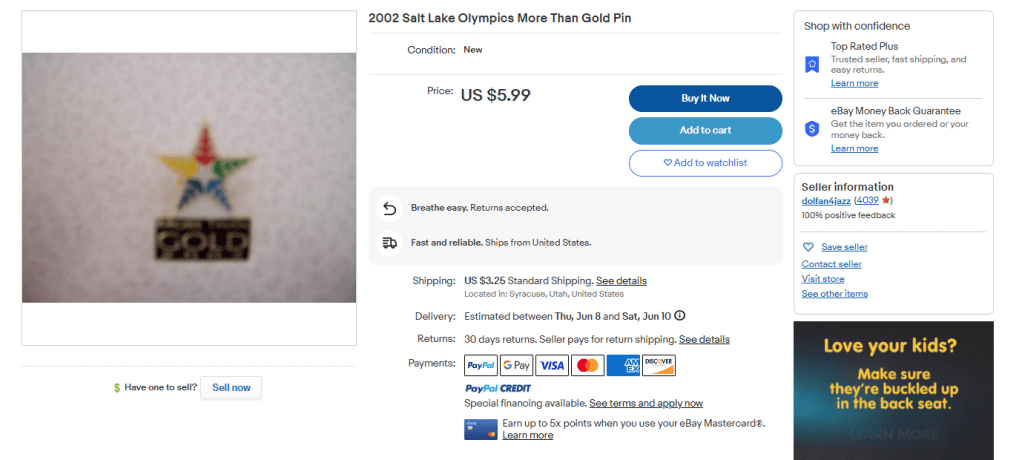Click the American Express card icon
This screenshot has width=1022, height=460.
tap(623, 365)
